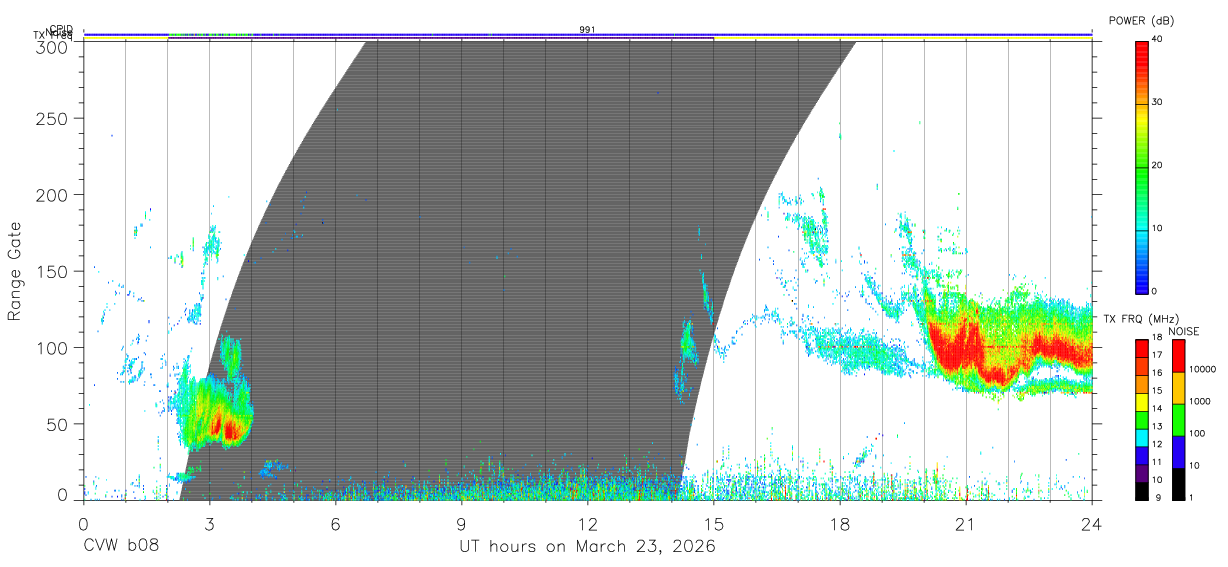Image resolution: width=1228 pixels, height=567 pixels.
Task: Select the NOISE legend title
Action: 1185,331
